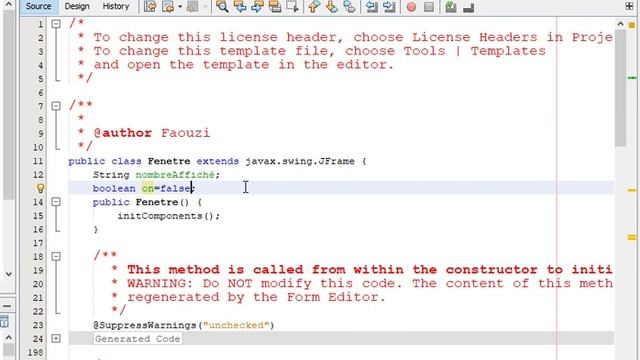Click line number 11 in gutter
The width and height of the screenshot is (640, 360).
pos(38,161)
